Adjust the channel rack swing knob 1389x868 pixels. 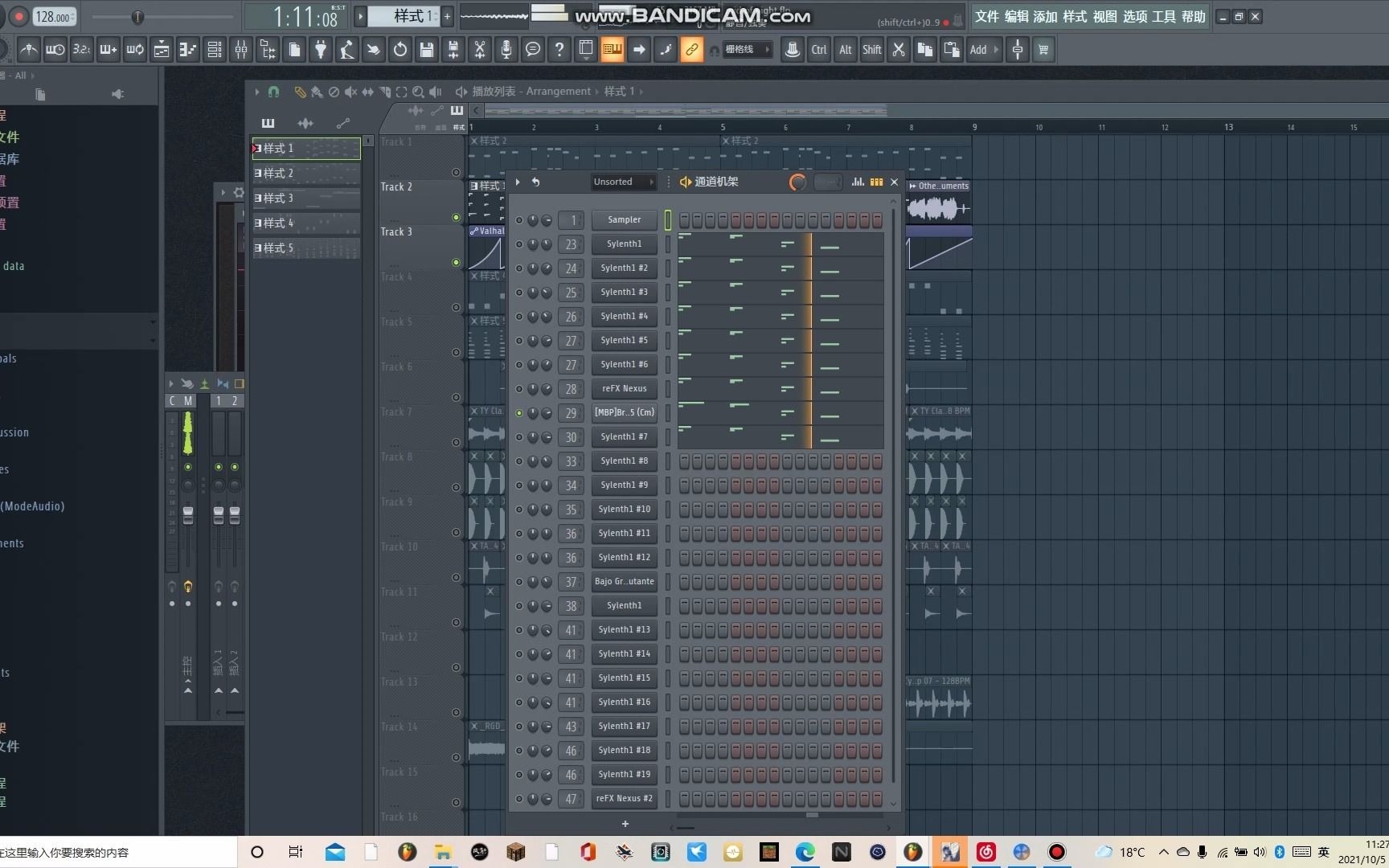tap(797, 182)
